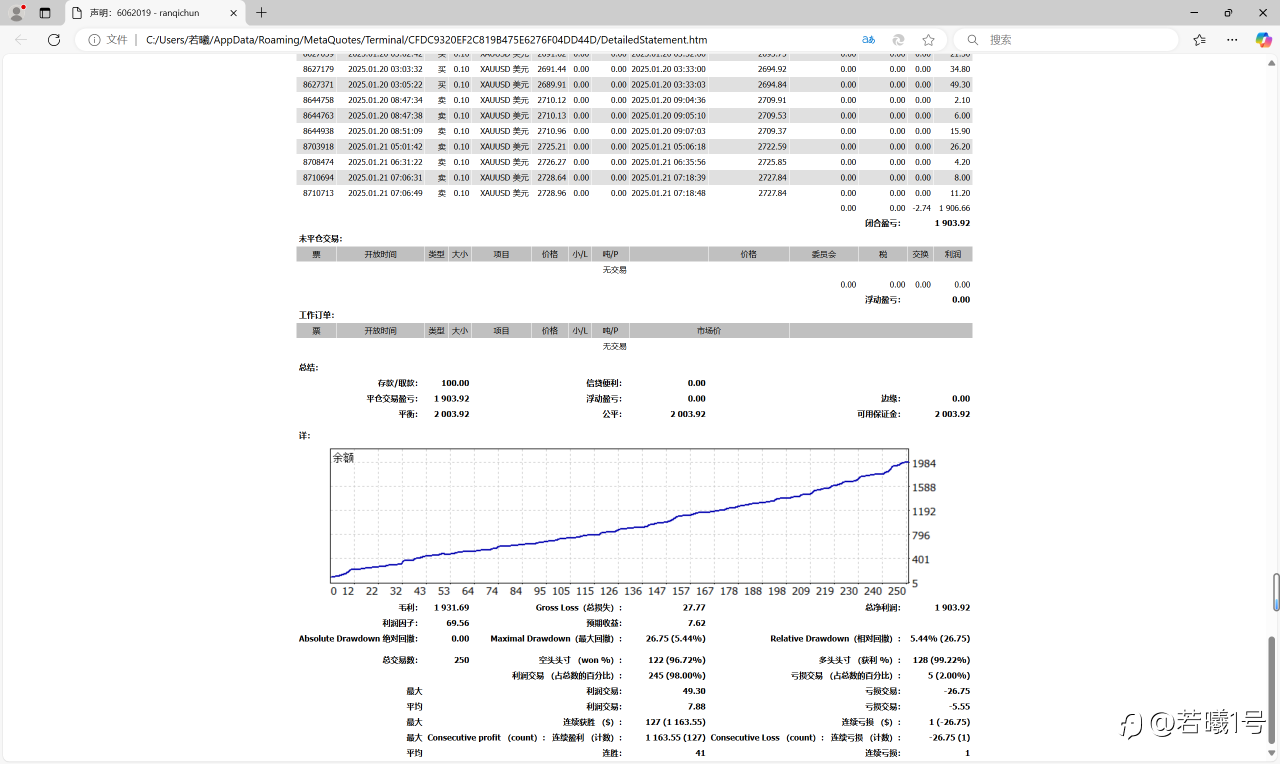Open the Edge settings and more menu
The image size is (1280, 764).
pyautogui.click(x=1232, y=40)
